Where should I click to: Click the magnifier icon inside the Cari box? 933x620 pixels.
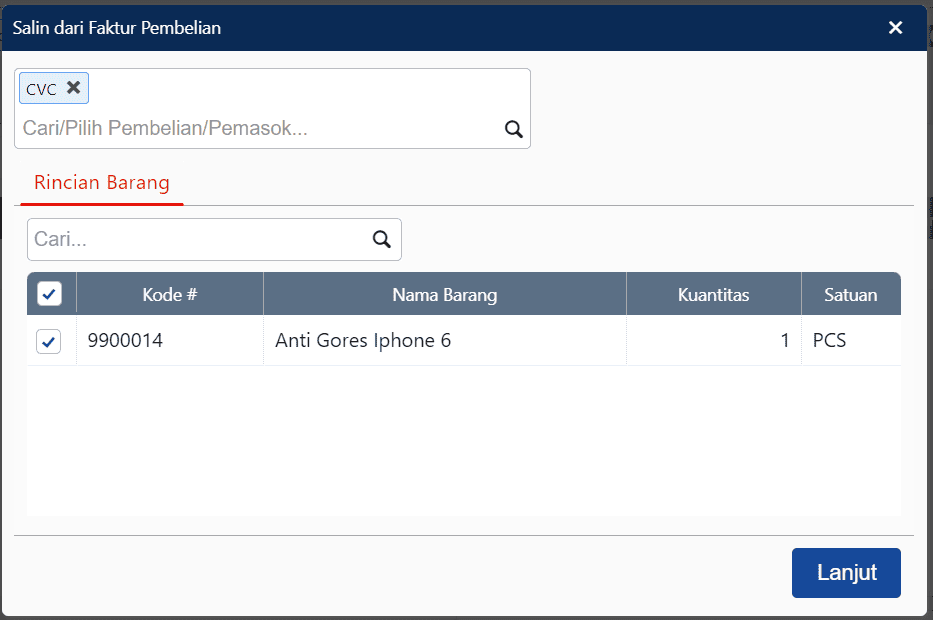pyautogui.click(x=381, y=239)
